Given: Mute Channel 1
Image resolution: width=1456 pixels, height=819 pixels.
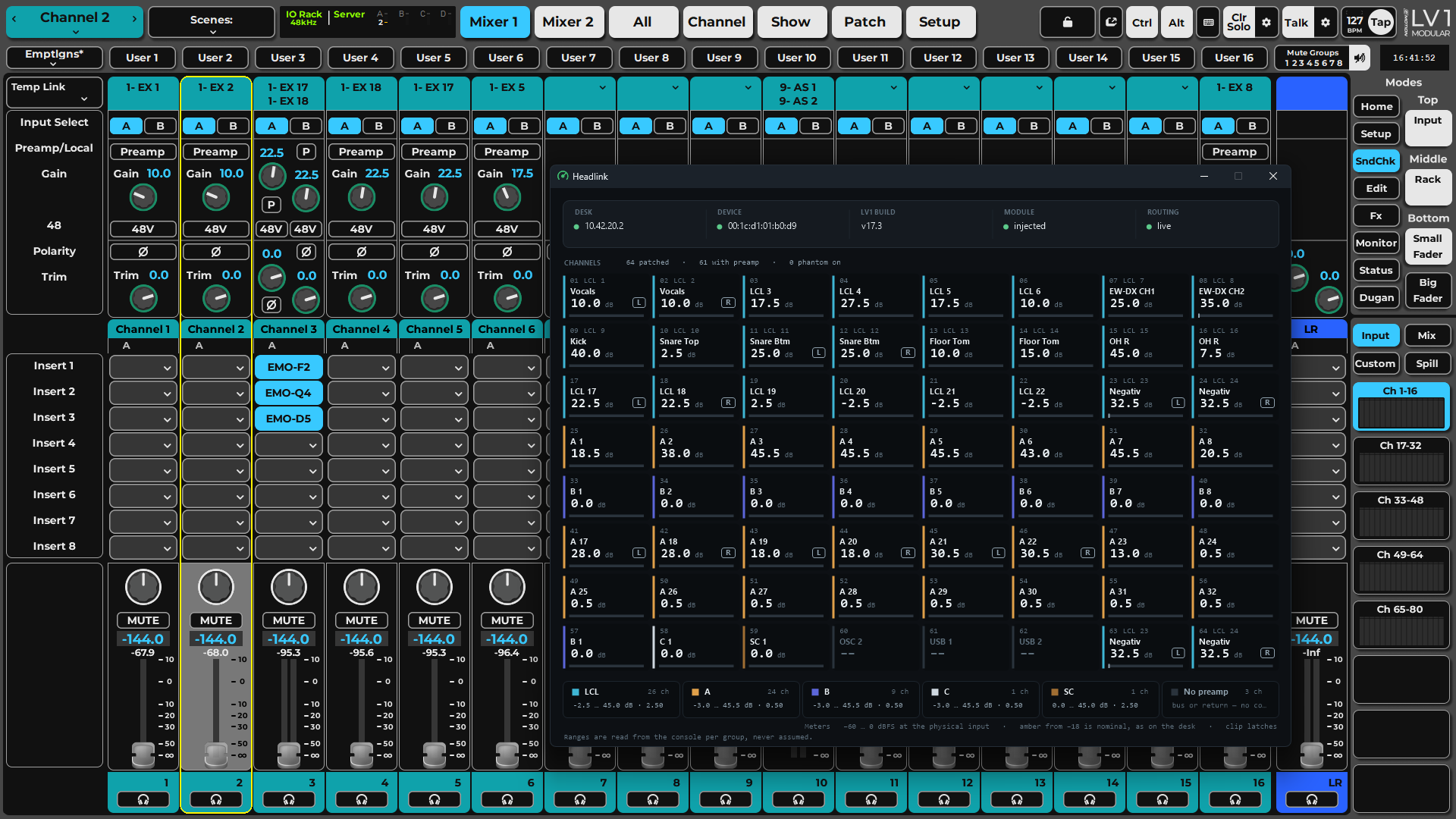Looking at the screenshot, I should point(143,620).
